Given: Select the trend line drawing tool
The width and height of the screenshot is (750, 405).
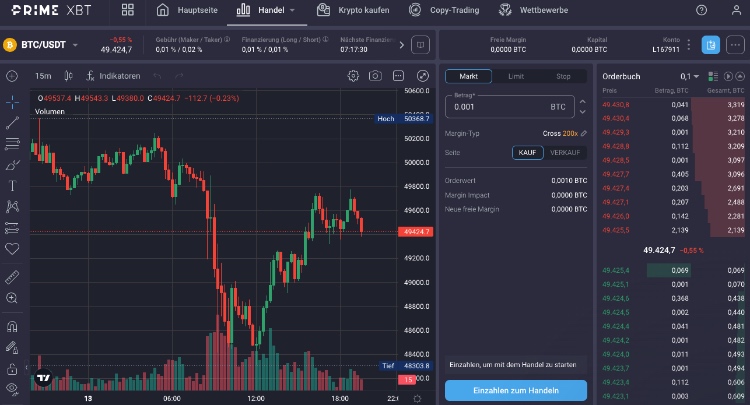Looking at the screenshot, I should 13,123.
